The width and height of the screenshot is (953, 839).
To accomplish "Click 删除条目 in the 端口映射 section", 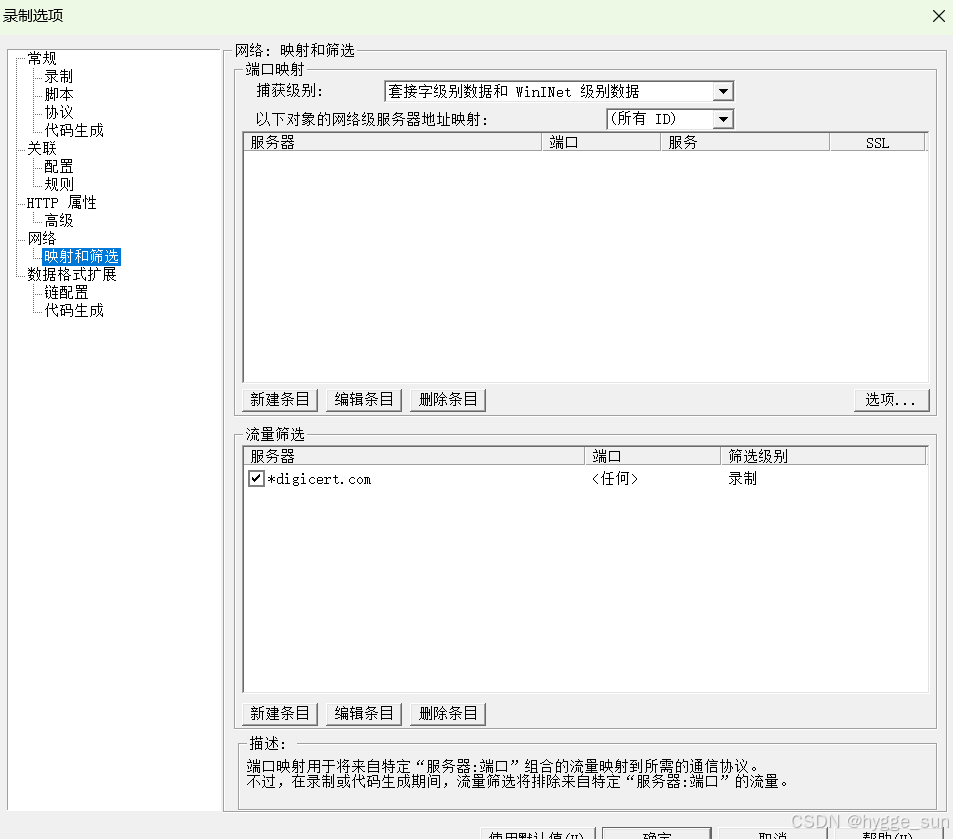I will 448,399.
